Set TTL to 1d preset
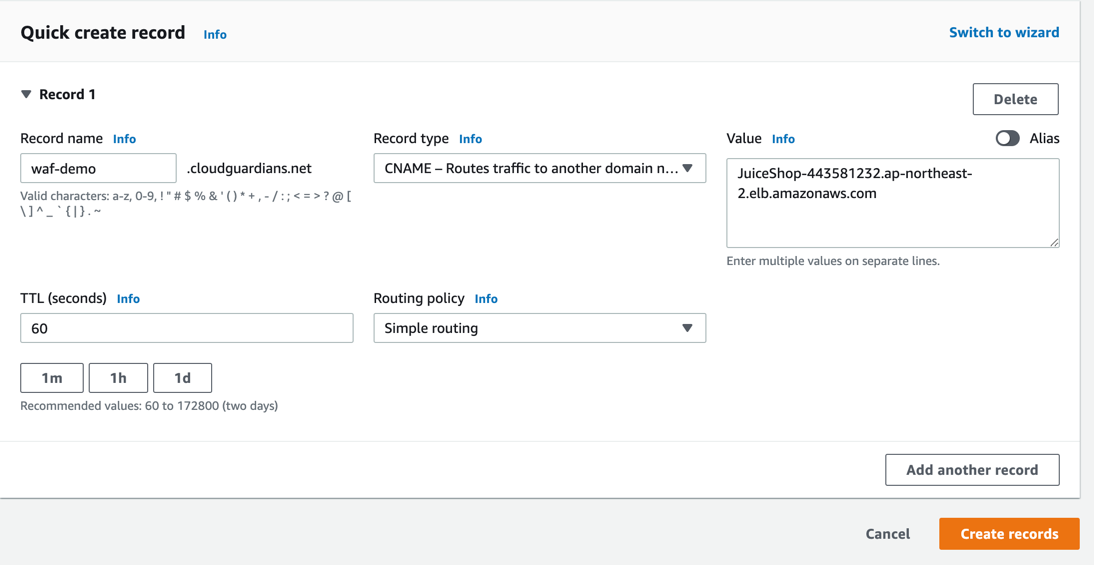1094x565 pixels. [182, 378]
